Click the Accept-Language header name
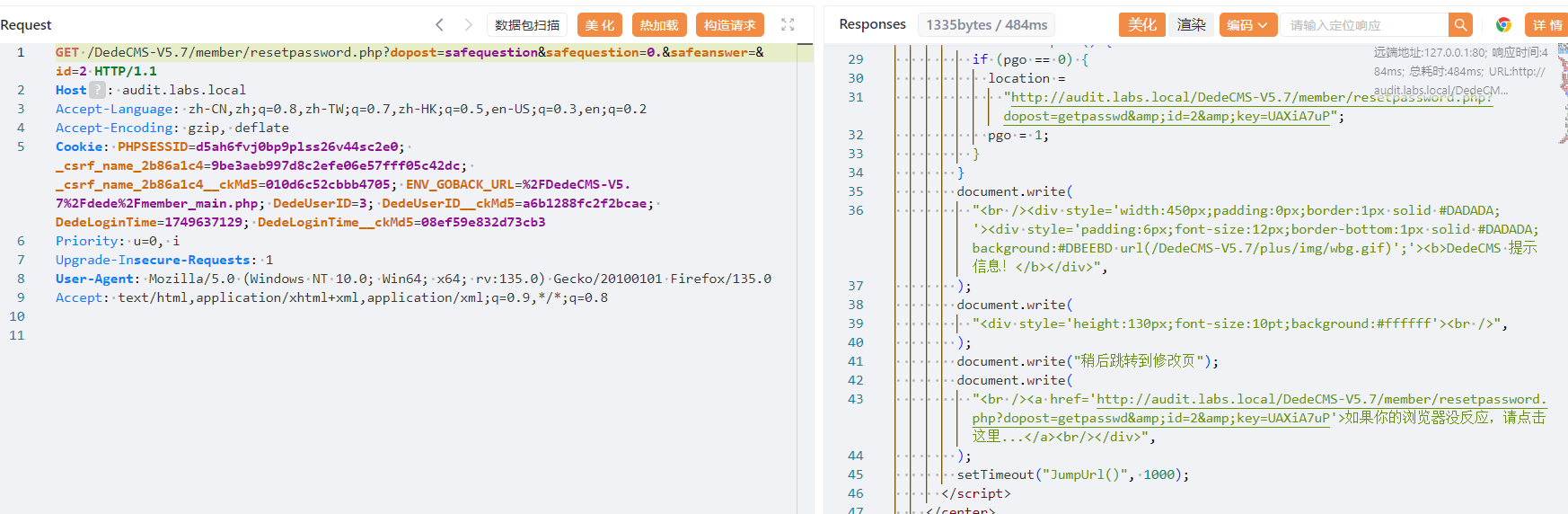This screenshot has width=1568, height=514. [114, 109]
